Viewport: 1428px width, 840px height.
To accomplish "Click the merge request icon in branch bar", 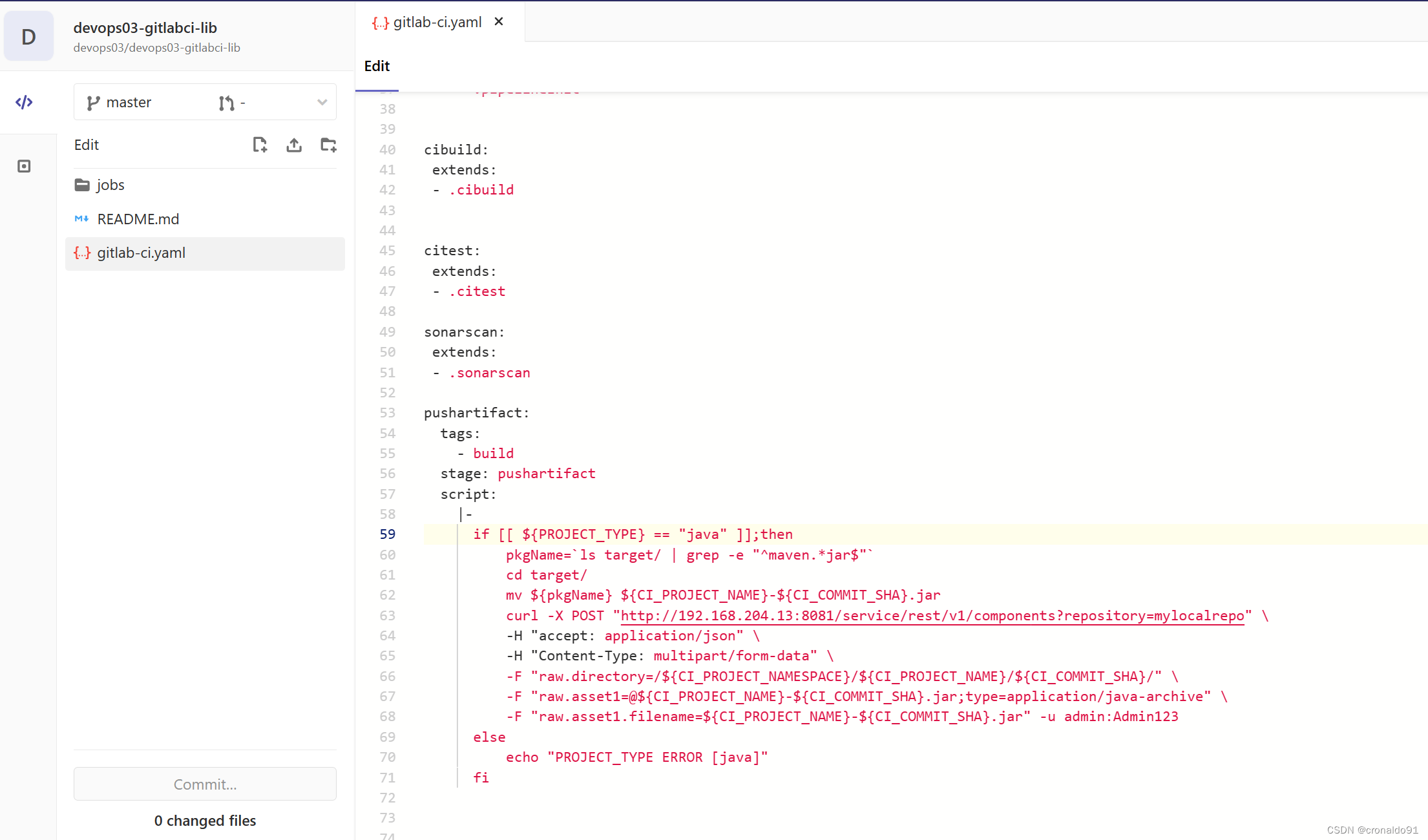I will point(227,102).
